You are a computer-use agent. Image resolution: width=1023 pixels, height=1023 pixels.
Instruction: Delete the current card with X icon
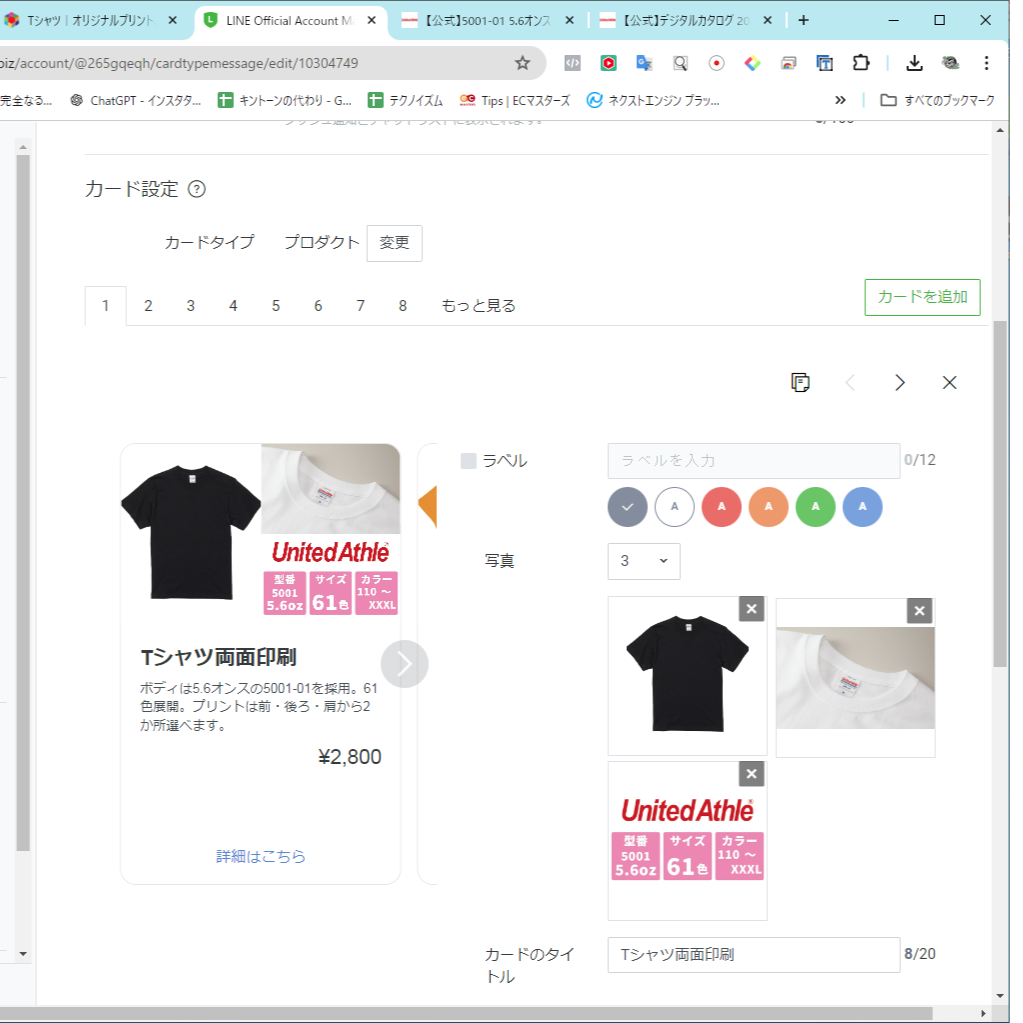(x=949, y=382)
